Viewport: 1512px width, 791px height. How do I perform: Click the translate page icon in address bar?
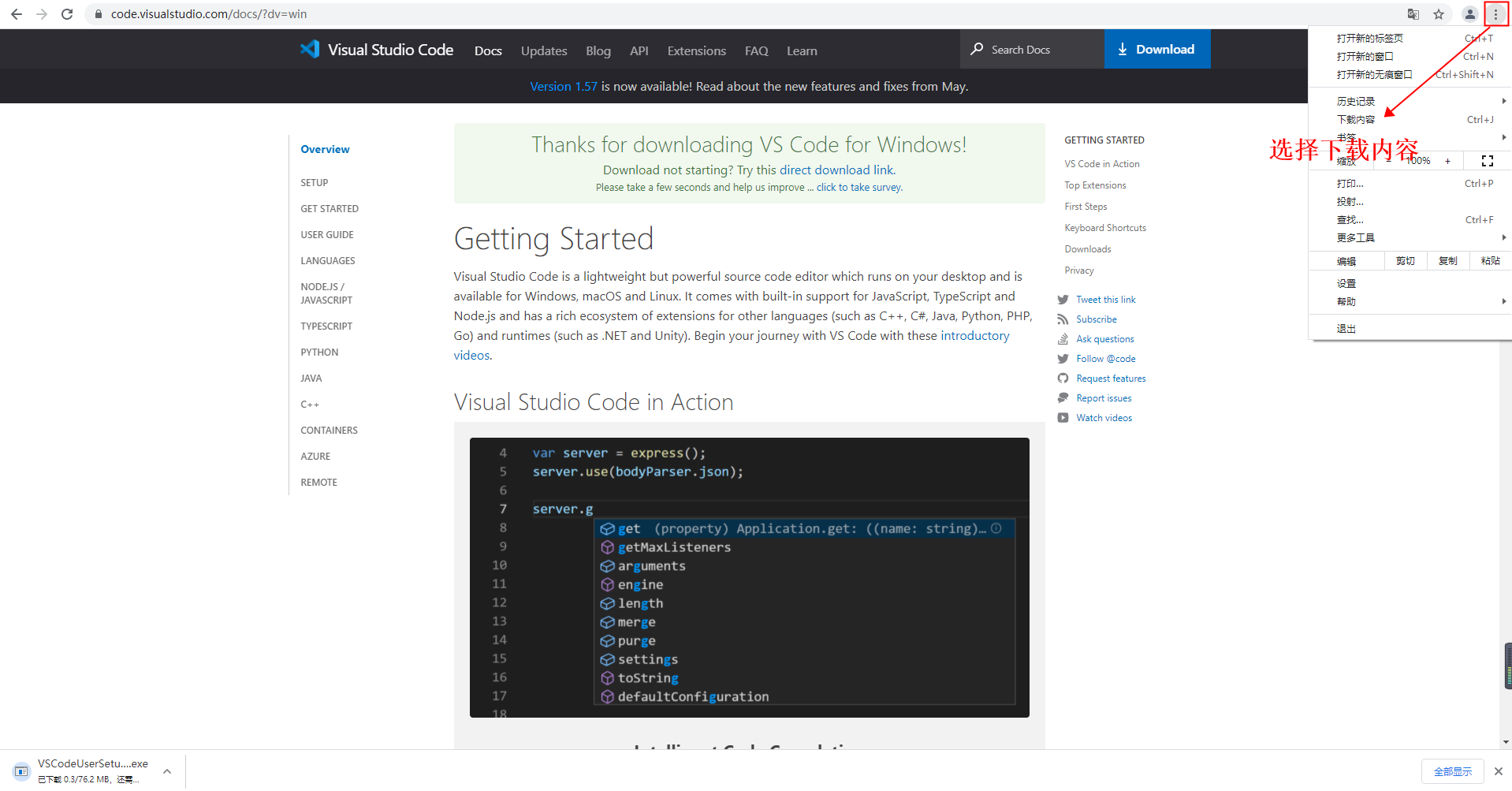1413,14
